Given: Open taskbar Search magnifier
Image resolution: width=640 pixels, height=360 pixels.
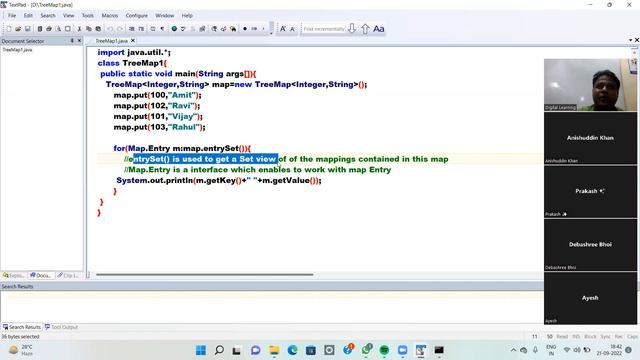Looking at the screenshot, I should 219,350.
